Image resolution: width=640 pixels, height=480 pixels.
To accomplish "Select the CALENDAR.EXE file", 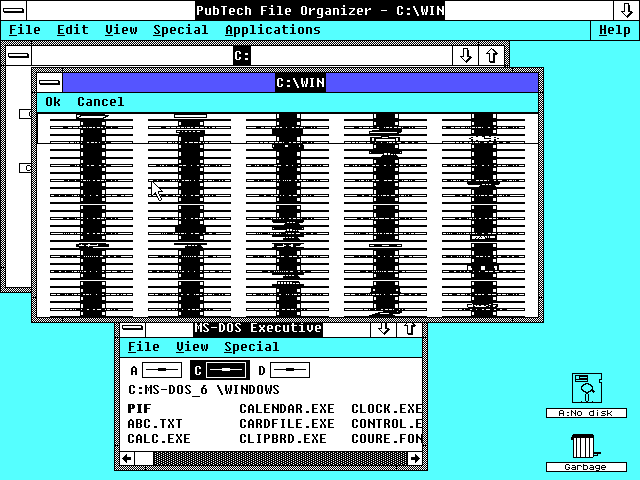I will 287,409.
